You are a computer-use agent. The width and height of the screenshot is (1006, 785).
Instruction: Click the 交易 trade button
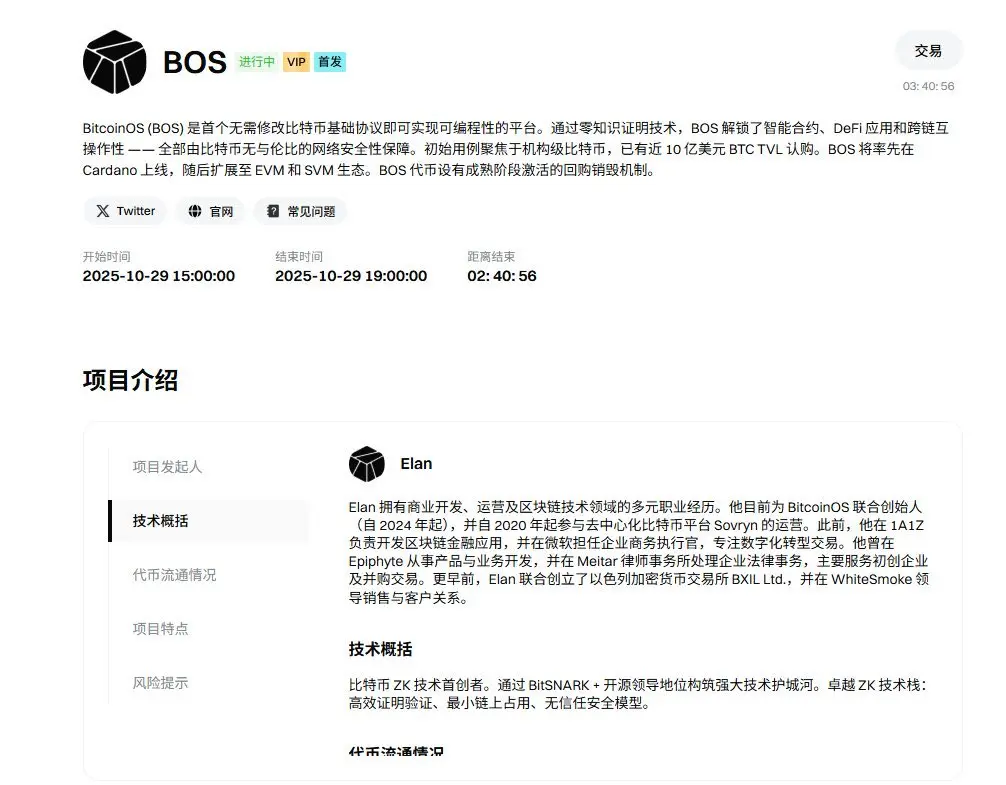click(x=928, y=51)
